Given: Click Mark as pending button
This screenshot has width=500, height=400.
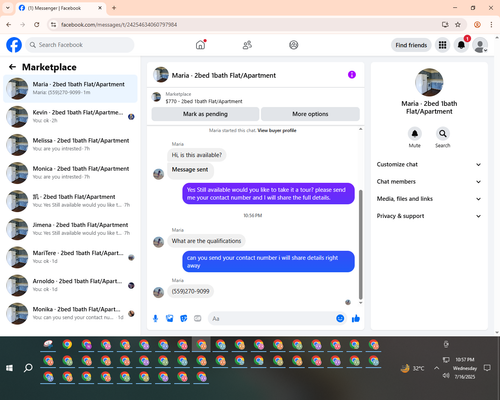Looking at the screenshot, I should tap(205, 114).
